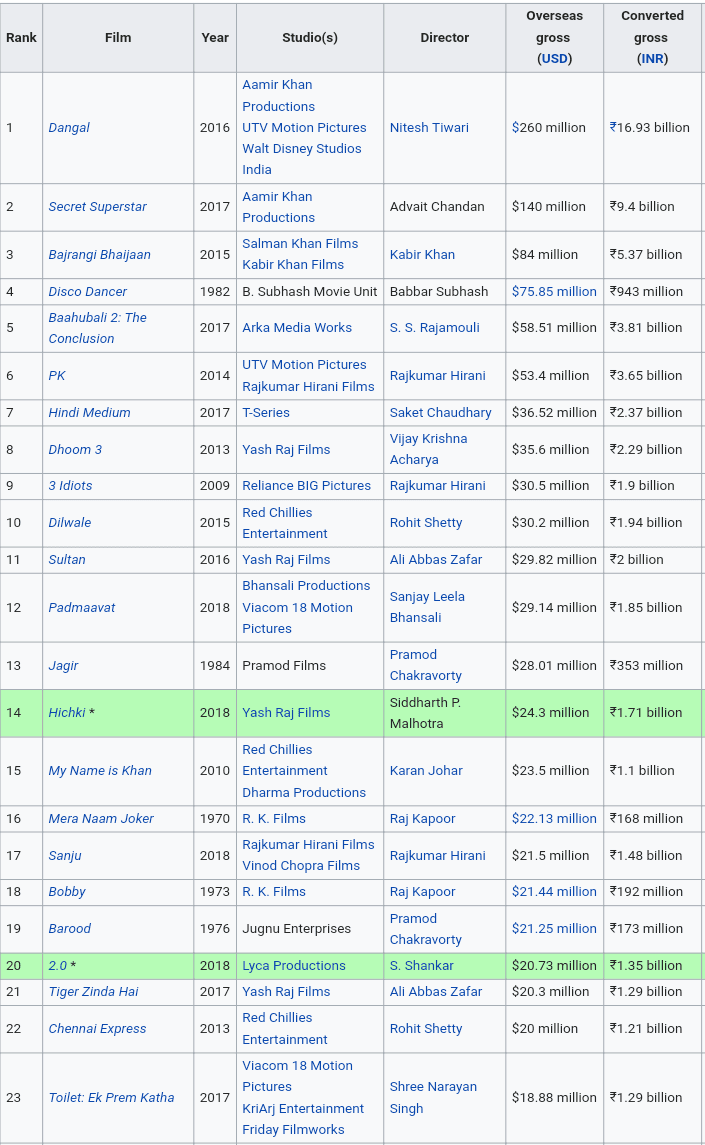This screenshot has height=1145, width=705.
Task: Open T-Series studio link
Action: pyautogui.click(x=266, y=413)
